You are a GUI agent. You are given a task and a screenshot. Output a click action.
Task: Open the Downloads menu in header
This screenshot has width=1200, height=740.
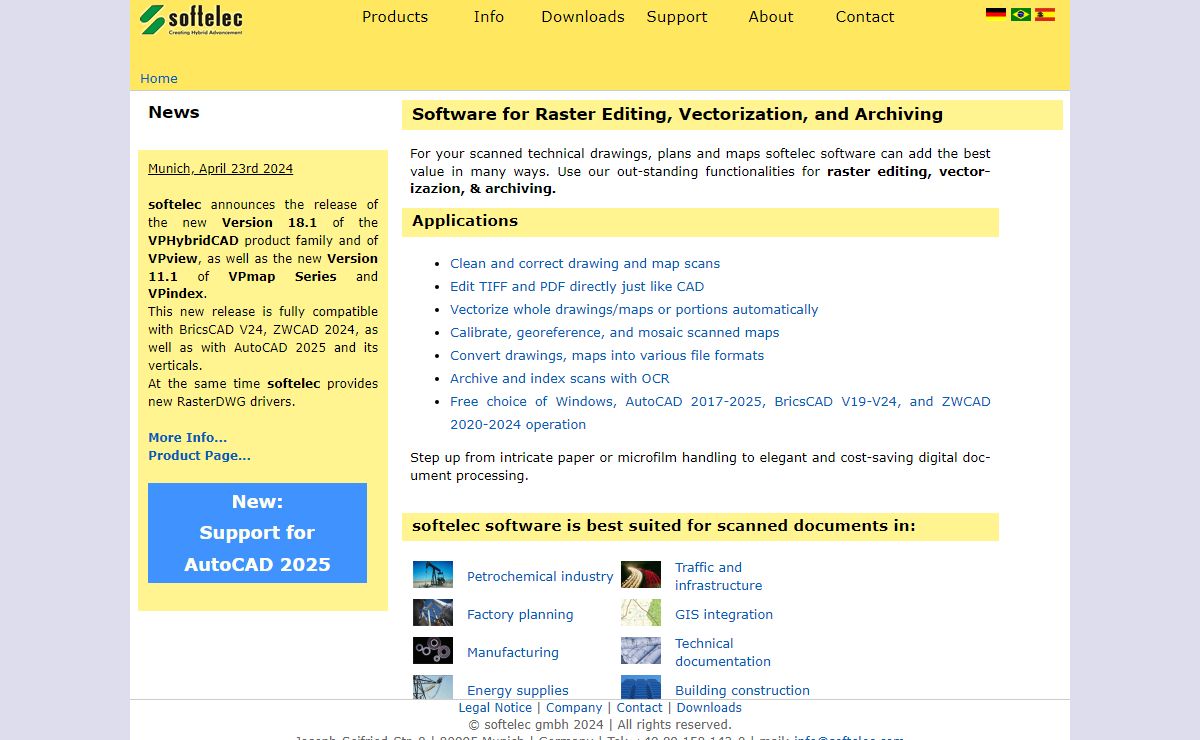[583, 17]
